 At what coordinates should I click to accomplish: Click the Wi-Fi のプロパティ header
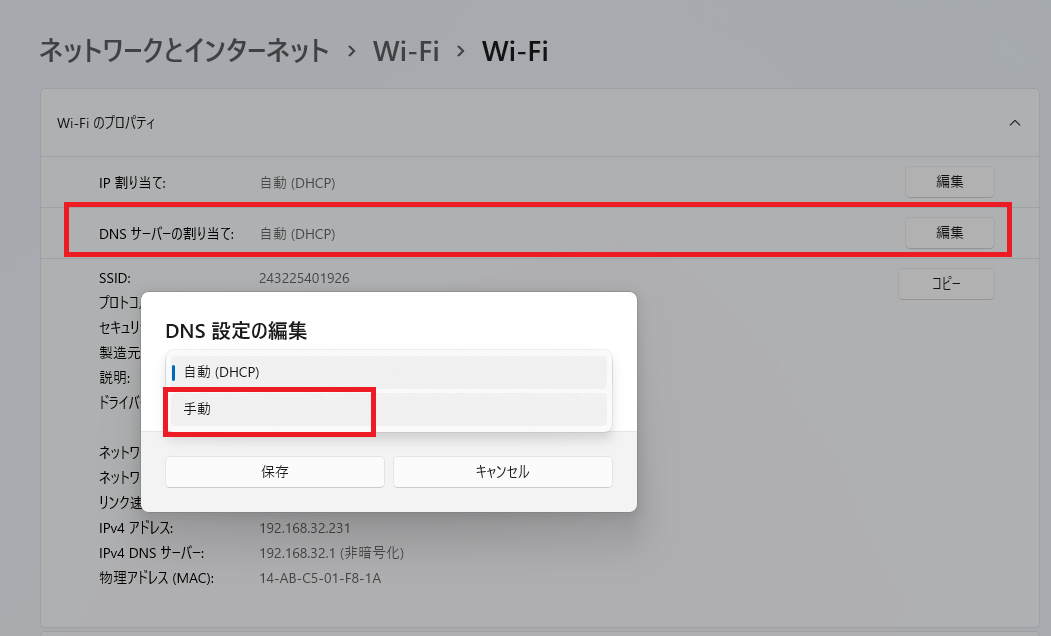coord(106,123)
